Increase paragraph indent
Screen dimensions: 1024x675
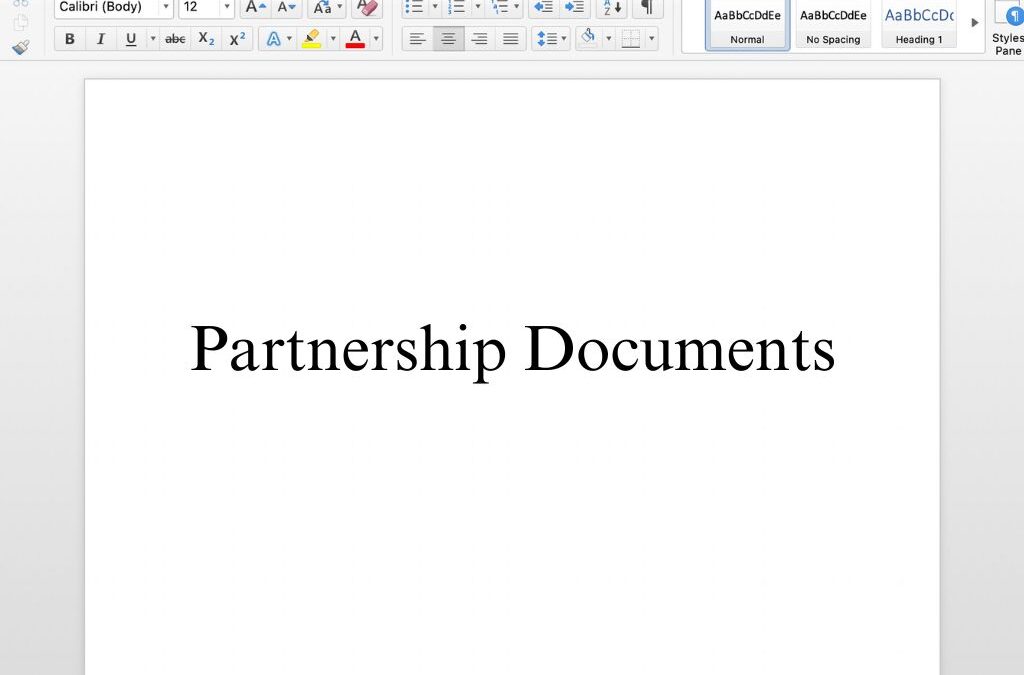575,8
